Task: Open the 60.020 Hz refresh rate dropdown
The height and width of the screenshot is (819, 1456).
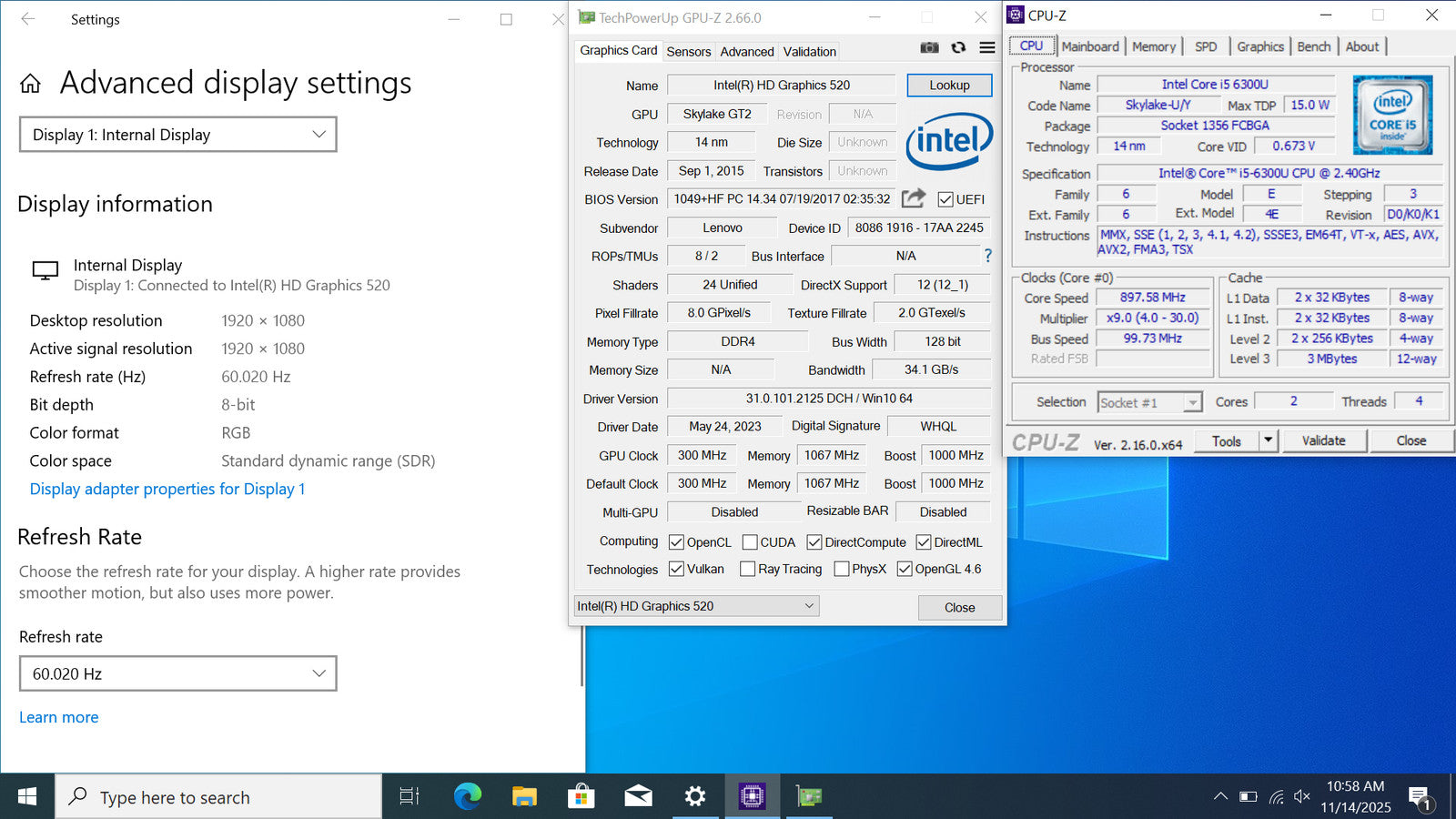Action: pyautogui.click(x=178, y=673)
